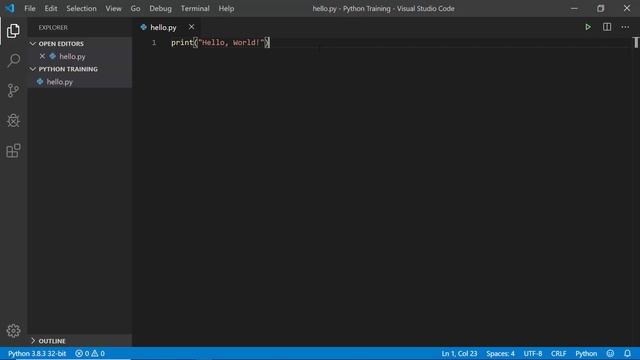Open the editor More Actions ellipsis
Image resolution: width=640 pixels, height=360 pixels.
[625, 27]
